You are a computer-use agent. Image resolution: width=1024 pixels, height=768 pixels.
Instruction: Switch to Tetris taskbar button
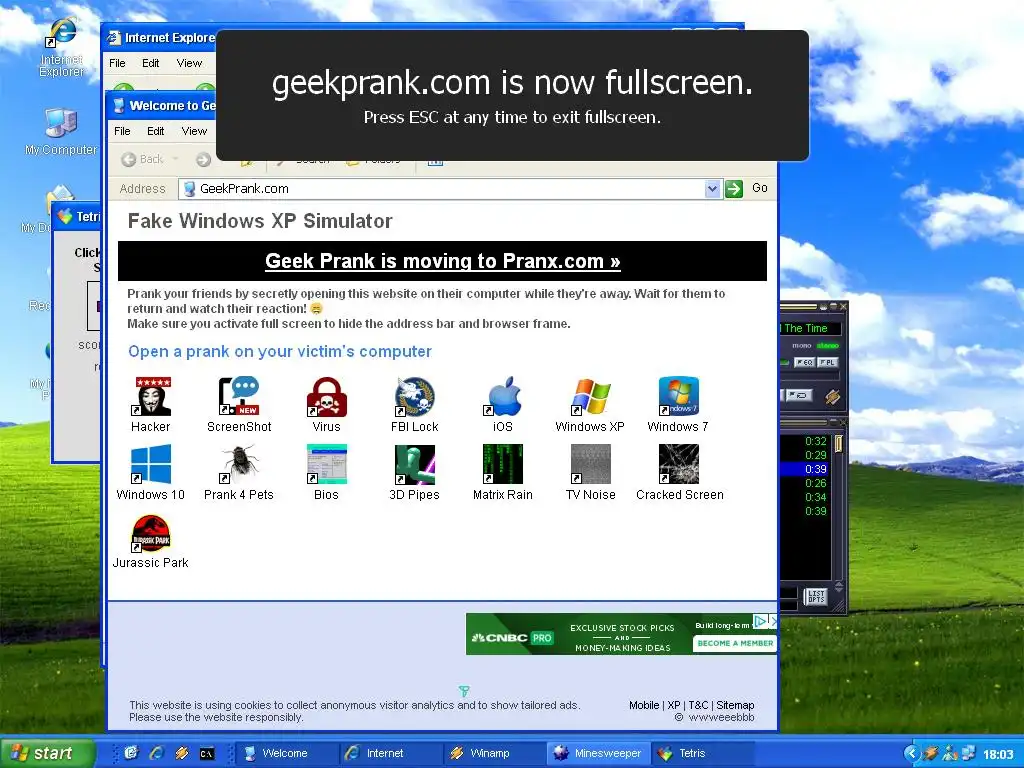703,753
